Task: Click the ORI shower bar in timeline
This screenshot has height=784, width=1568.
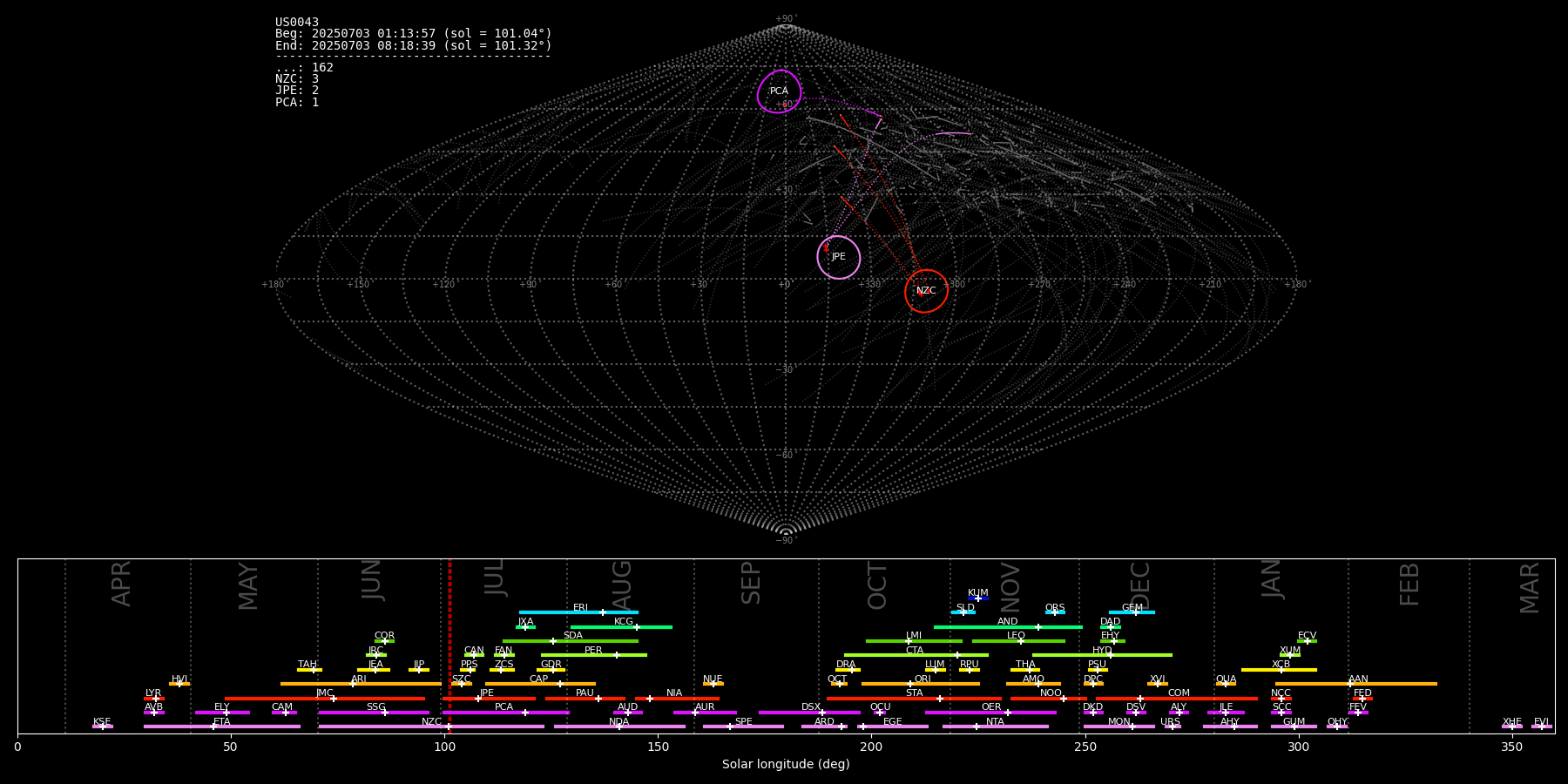Action: tap(921, 684)
